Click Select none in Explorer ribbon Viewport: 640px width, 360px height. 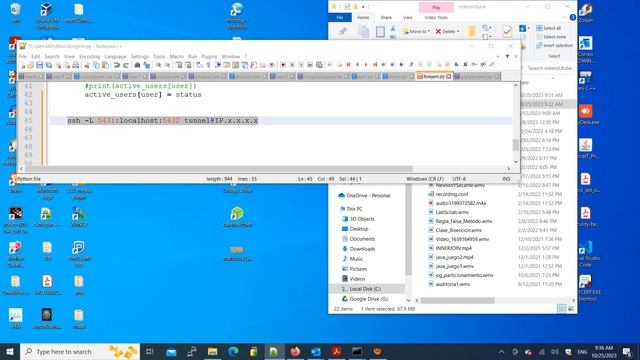(x=551, y=37)
